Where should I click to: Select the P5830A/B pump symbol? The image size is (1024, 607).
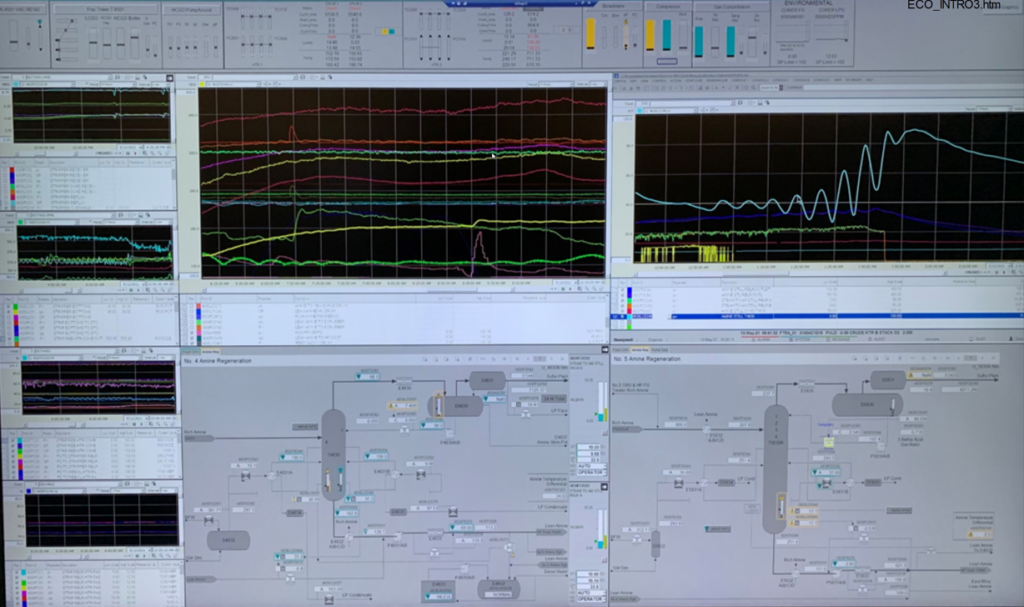pos(881,446)
